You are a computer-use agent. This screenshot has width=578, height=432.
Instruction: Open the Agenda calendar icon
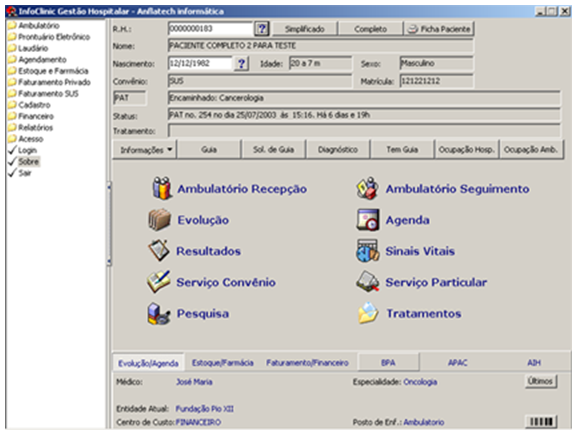click(368, 220)
